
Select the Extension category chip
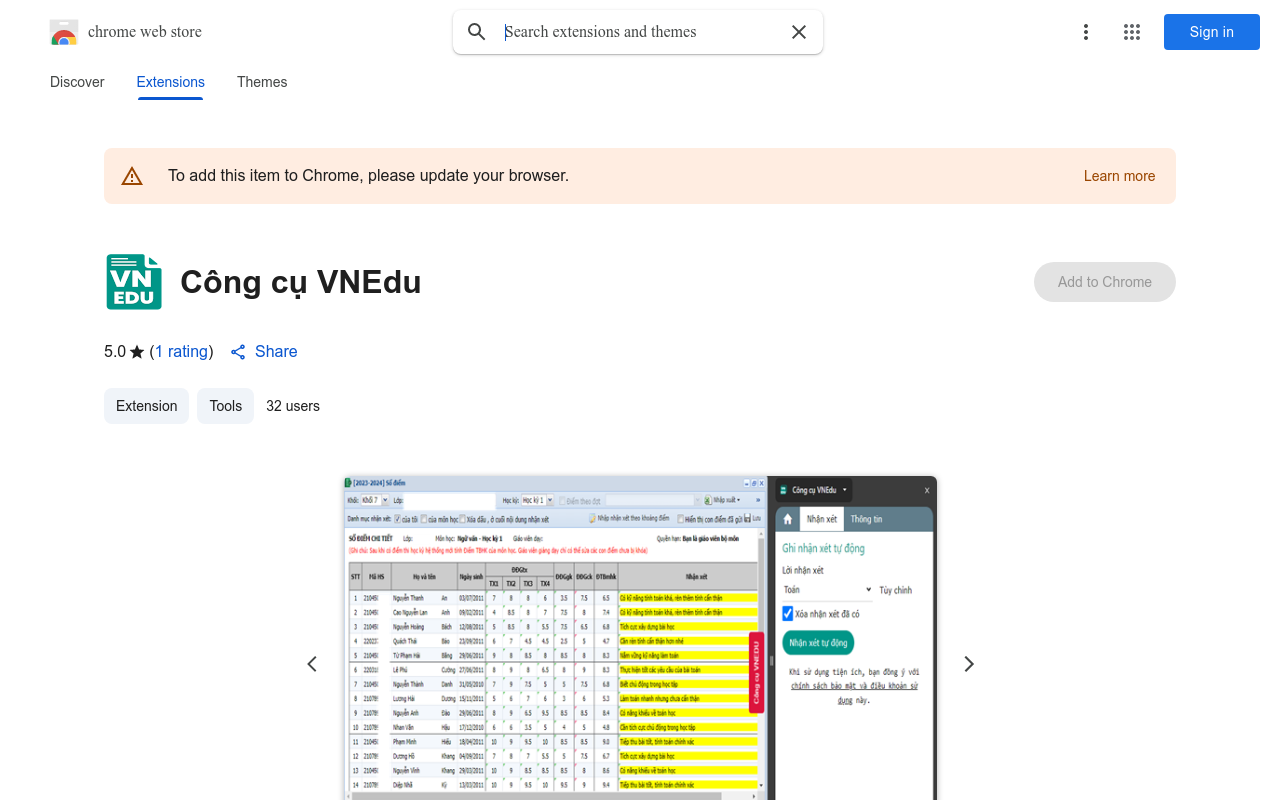click(146, 406)
